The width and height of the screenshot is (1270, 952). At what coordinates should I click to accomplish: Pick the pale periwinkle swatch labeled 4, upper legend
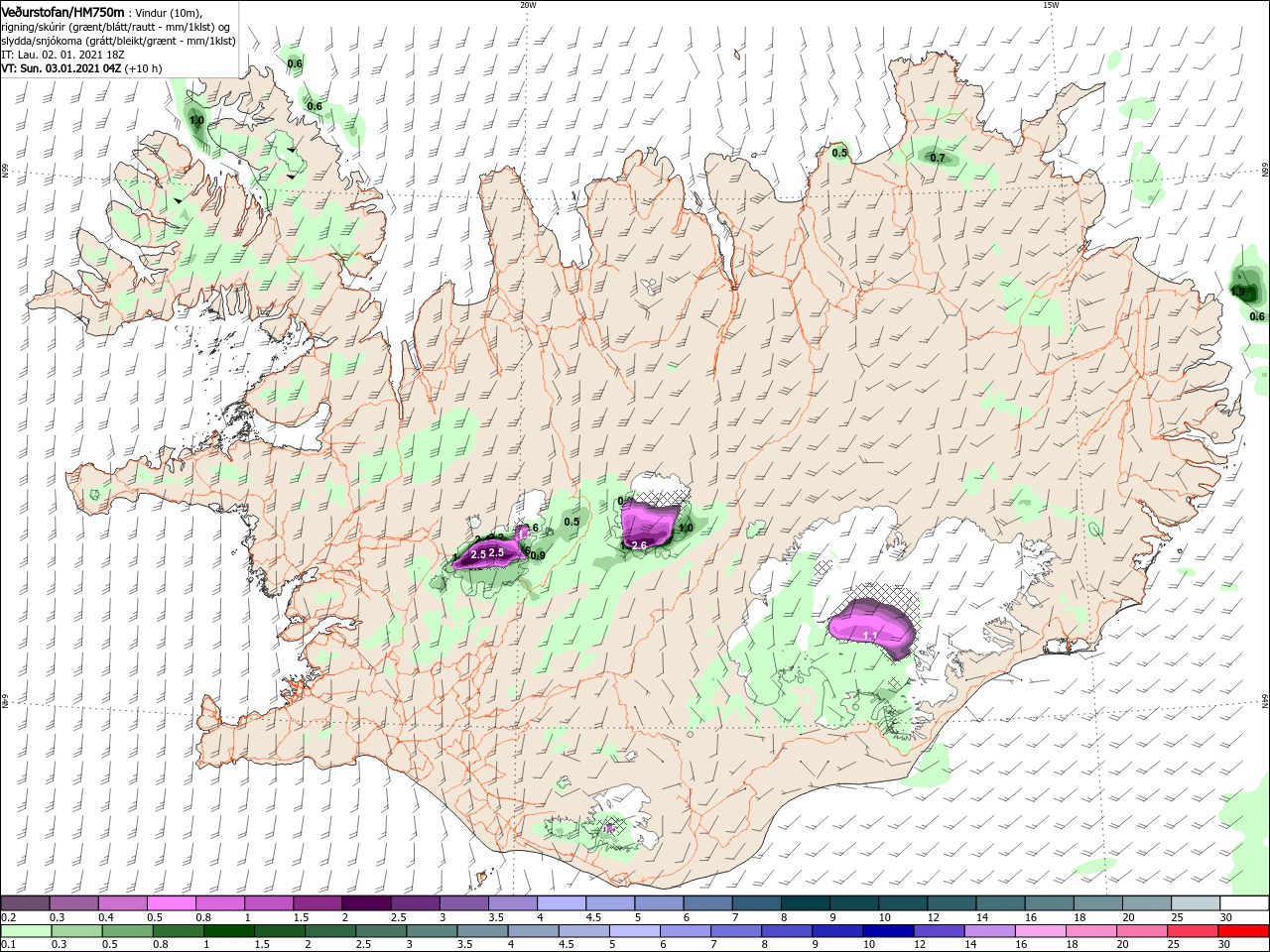[562, 903]
